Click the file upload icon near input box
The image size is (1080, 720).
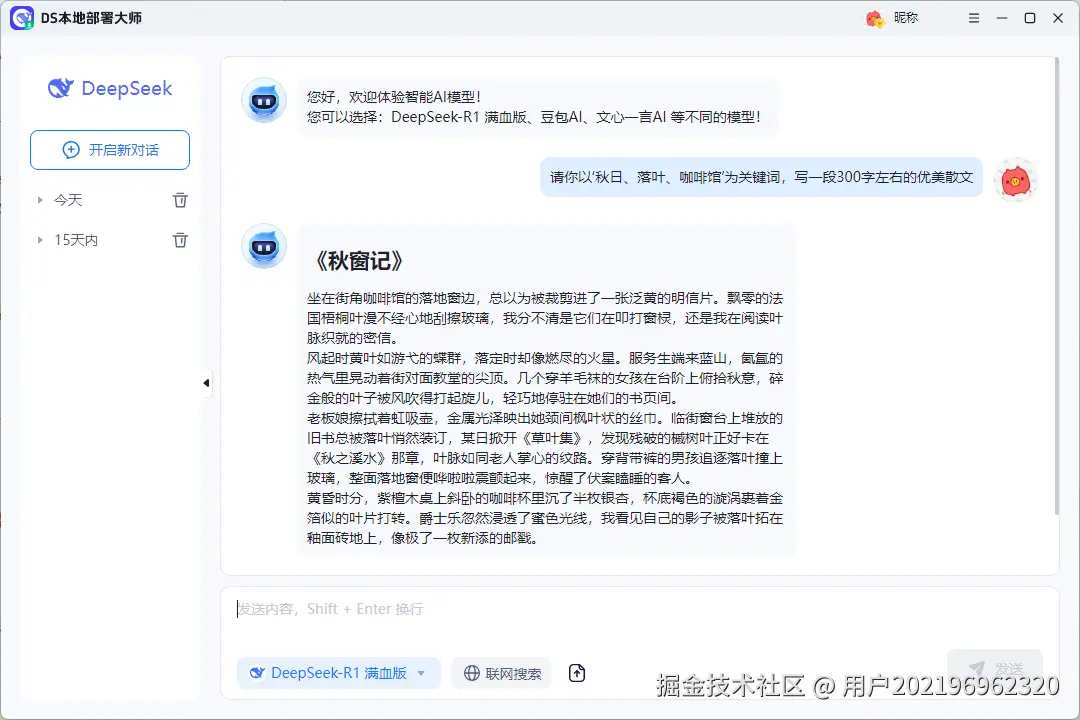pyautogui.click(x=577, y=673)
